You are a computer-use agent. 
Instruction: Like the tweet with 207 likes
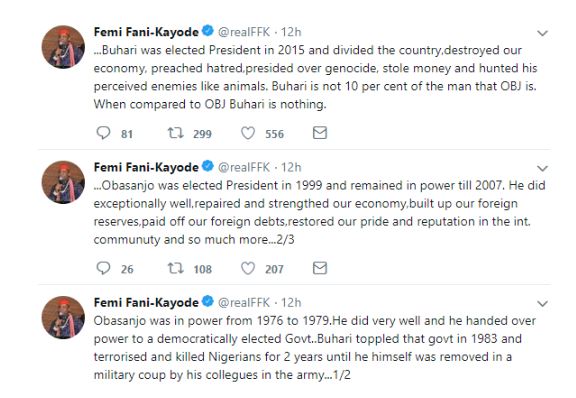coord(248,268)
